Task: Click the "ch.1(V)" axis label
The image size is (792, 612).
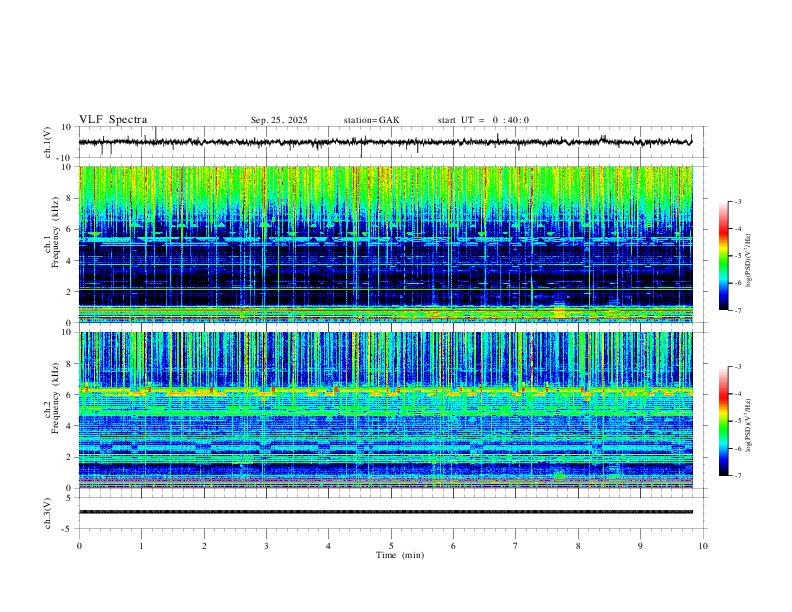Action: [48, 142]
